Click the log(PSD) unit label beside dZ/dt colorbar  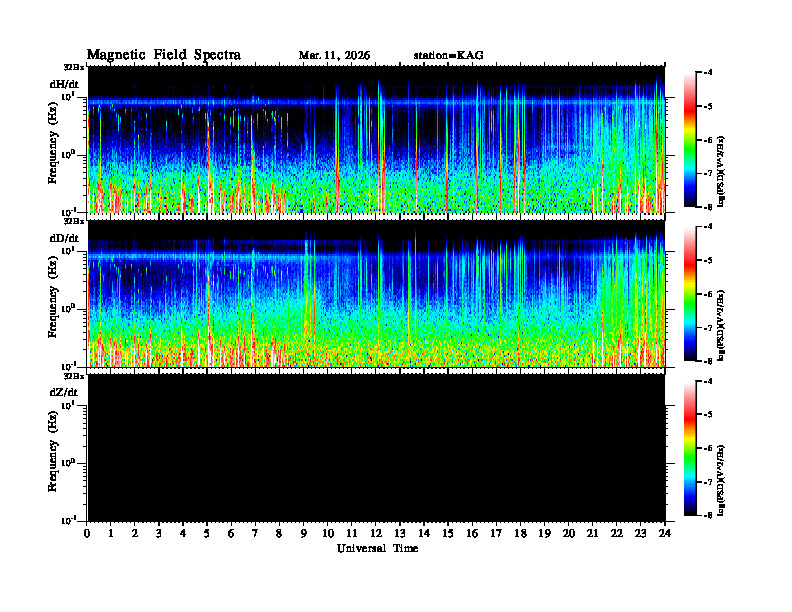pos(721,480)
